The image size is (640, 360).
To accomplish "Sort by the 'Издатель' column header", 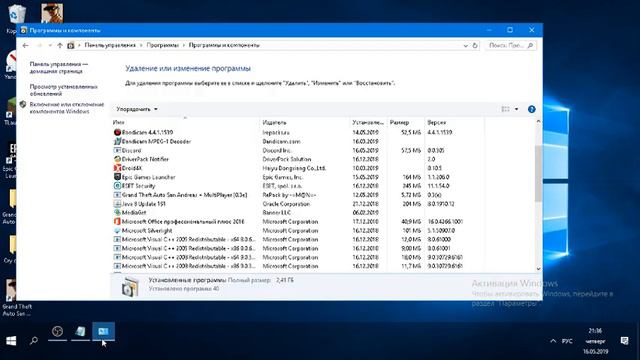I will pyautogui.click(x=304, y=122).
